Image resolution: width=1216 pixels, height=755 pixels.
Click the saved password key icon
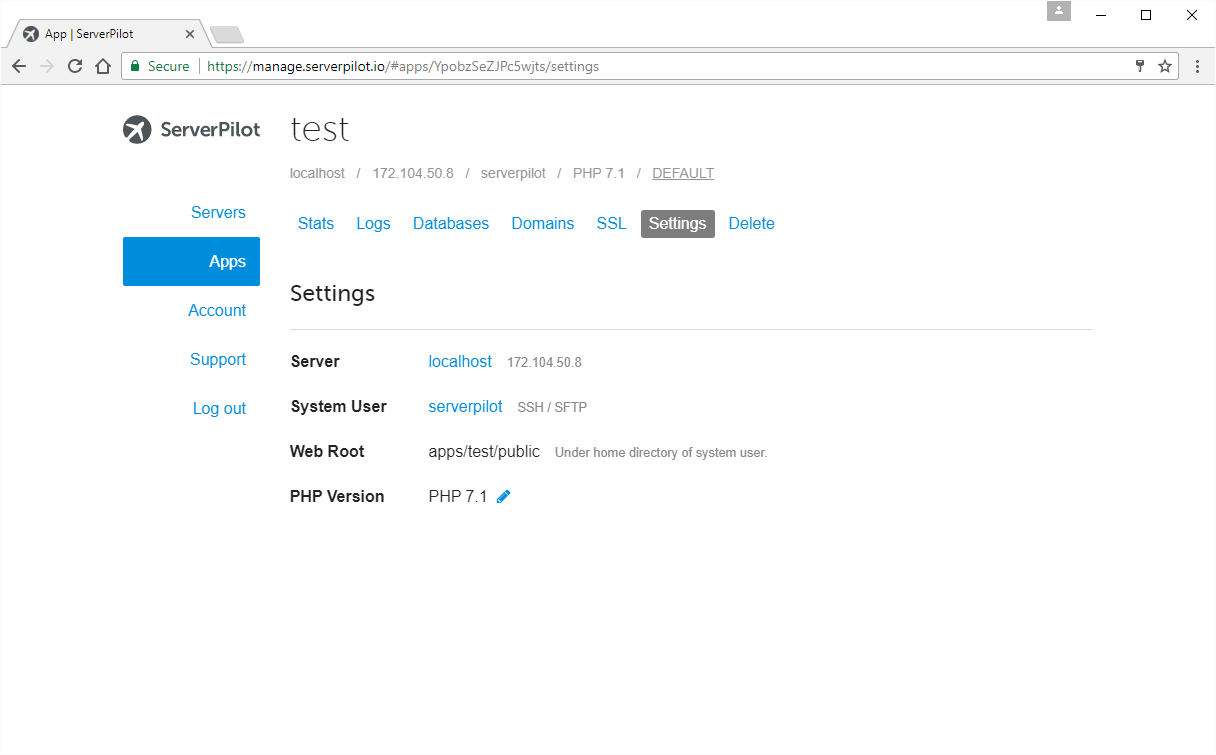tap(1139, 66)
